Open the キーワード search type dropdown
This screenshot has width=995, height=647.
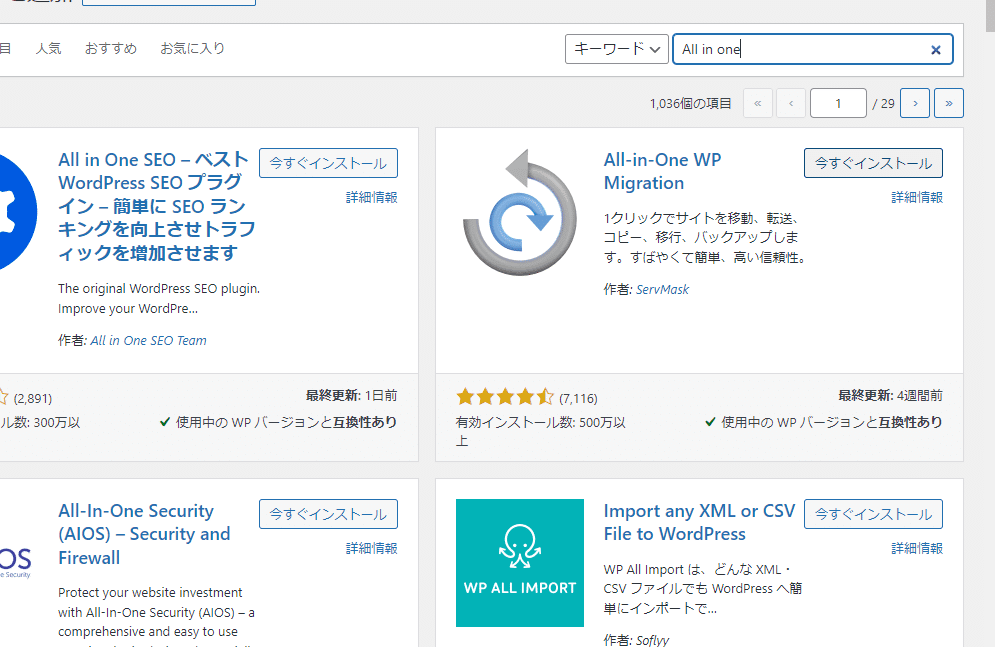616,49
